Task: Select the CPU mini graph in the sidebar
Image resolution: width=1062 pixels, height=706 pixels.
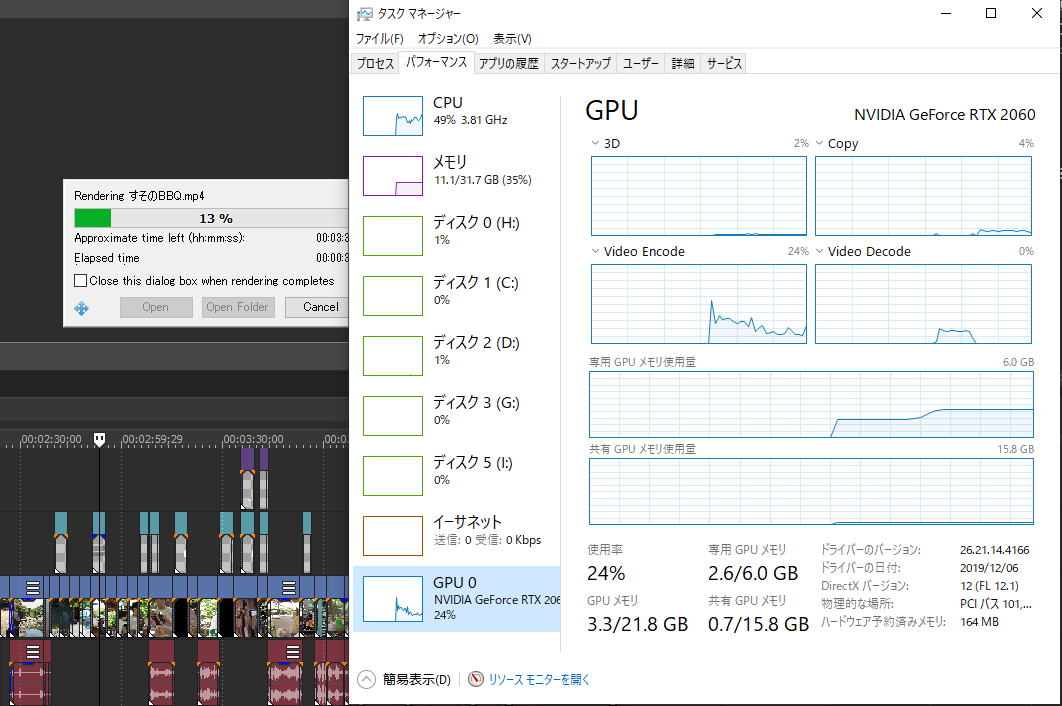Action: (x=393, y=116)
